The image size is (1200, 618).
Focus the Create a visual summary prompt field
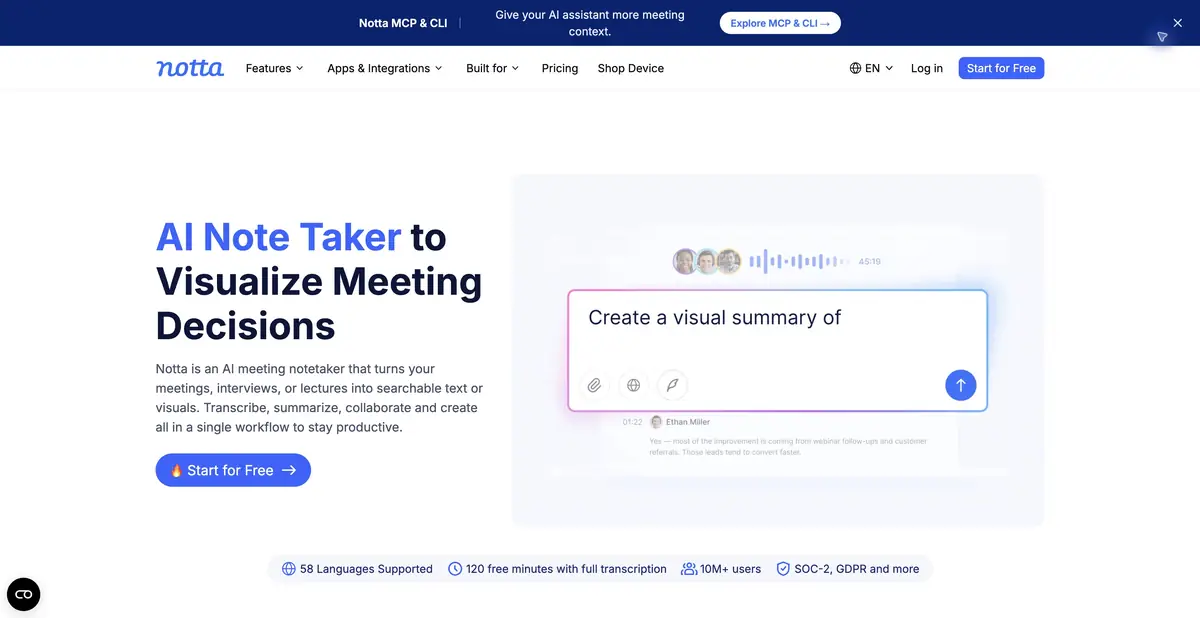[778, 350]
